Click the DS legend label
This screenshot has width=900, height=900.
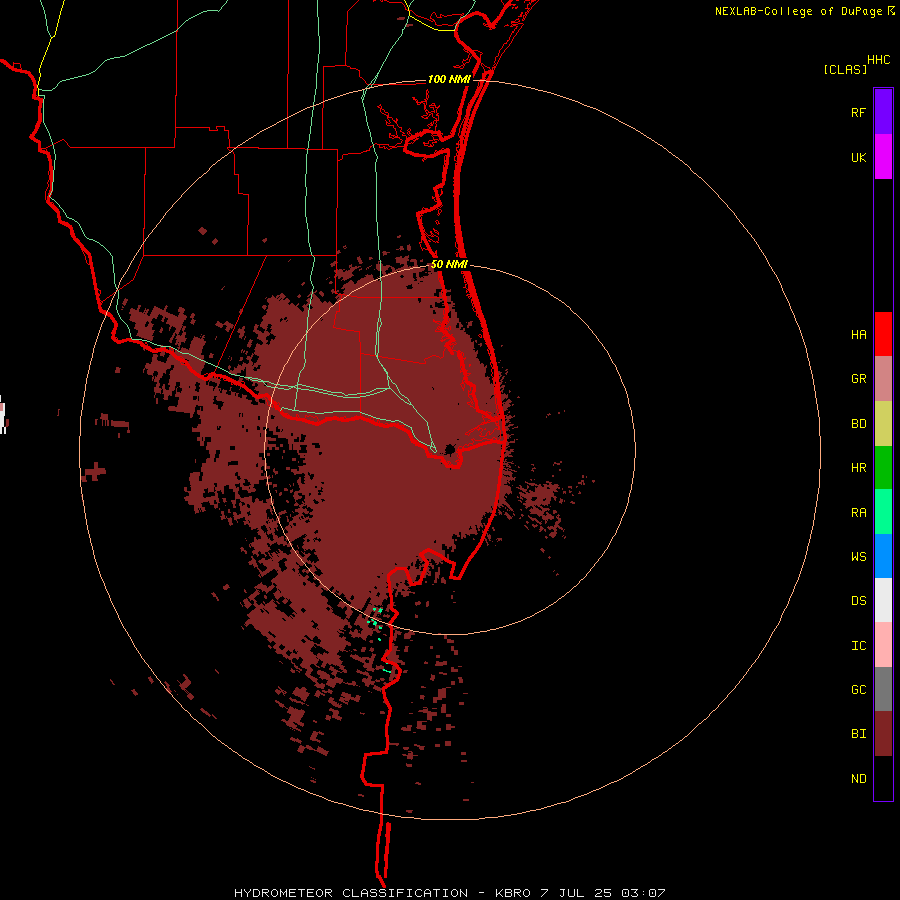858,601
